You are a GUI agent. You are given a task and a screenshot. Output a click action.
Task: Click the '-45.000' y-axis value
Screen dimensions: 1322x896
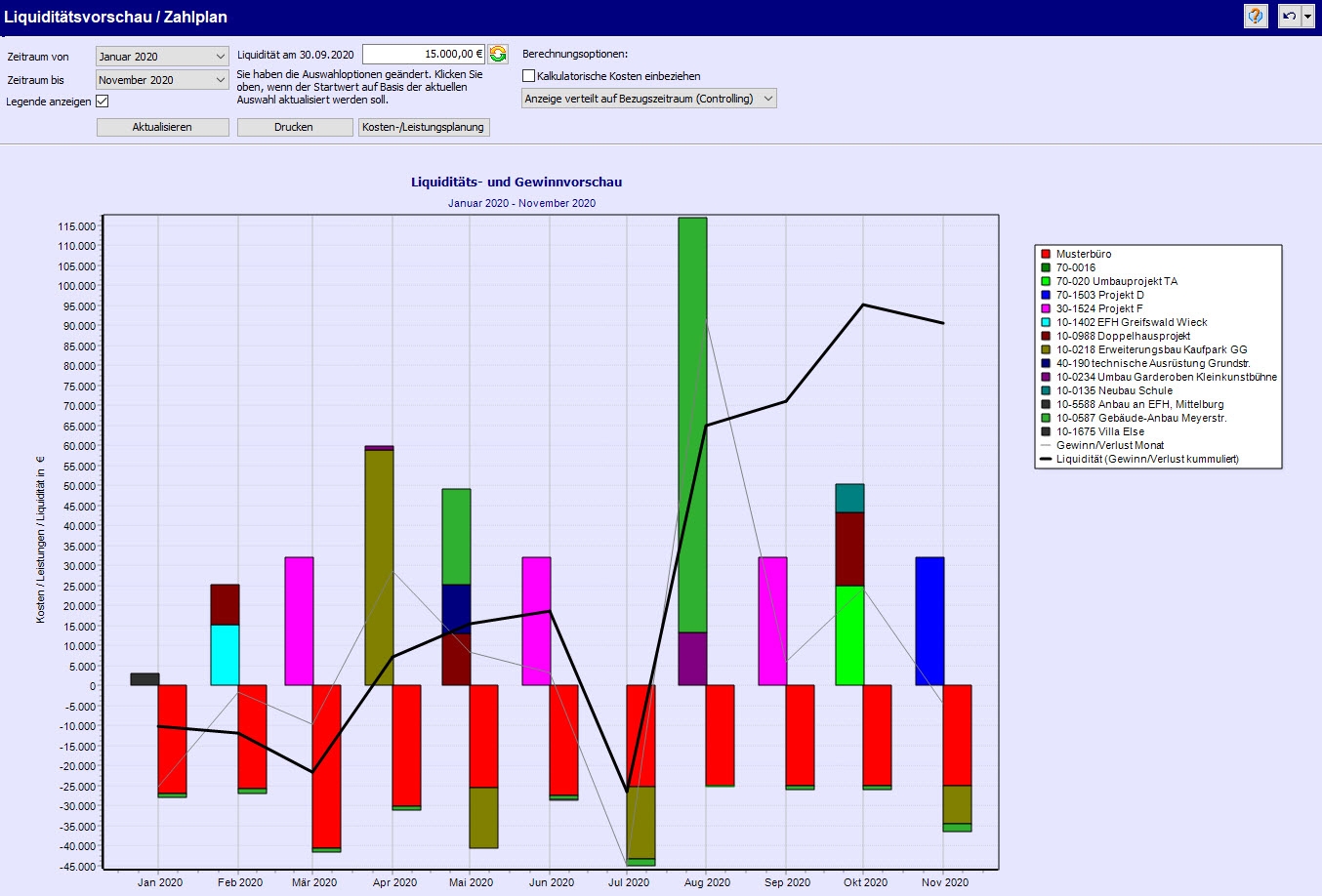pos(77,867)
